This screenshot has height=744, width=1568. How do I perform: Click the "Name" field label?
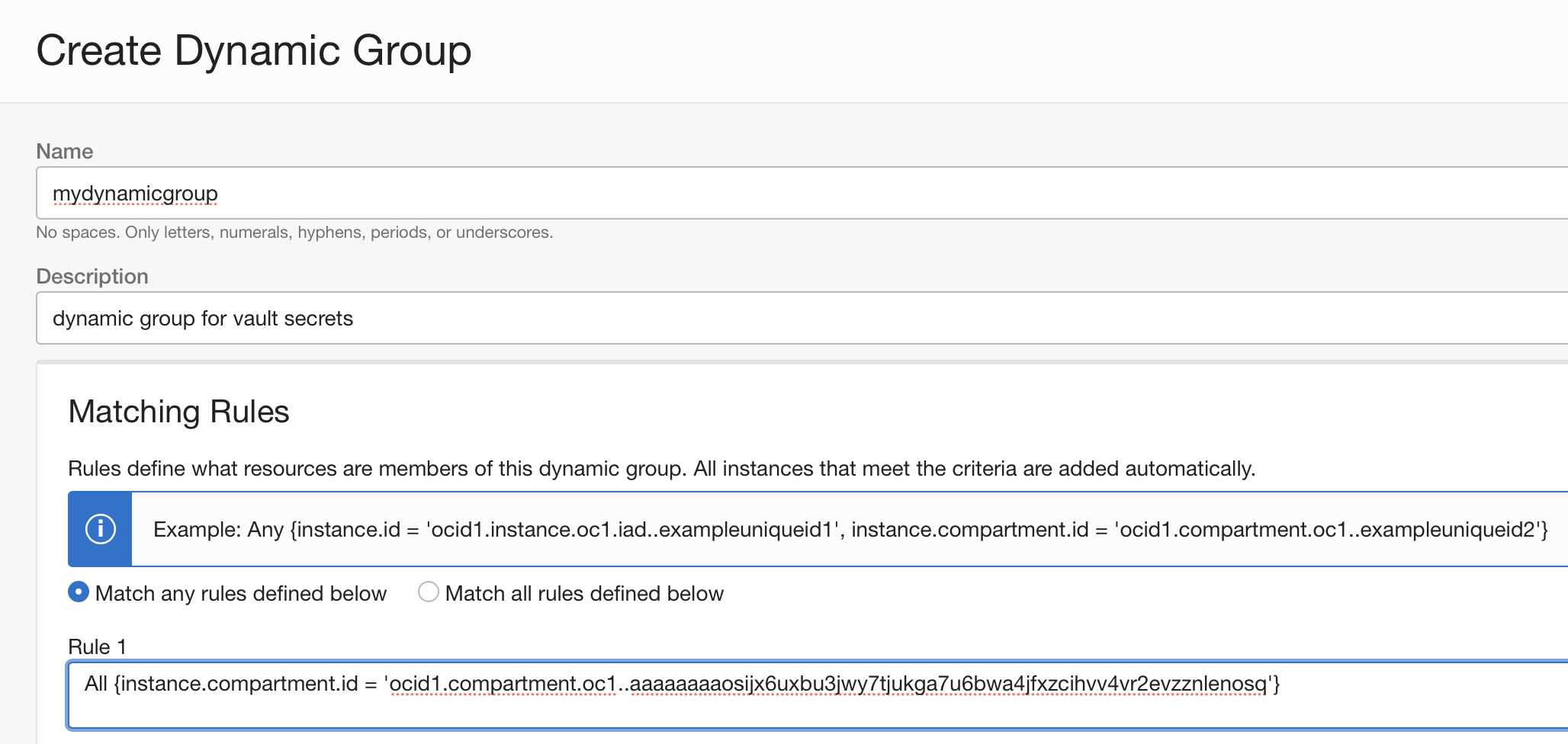tap(65, 152)
